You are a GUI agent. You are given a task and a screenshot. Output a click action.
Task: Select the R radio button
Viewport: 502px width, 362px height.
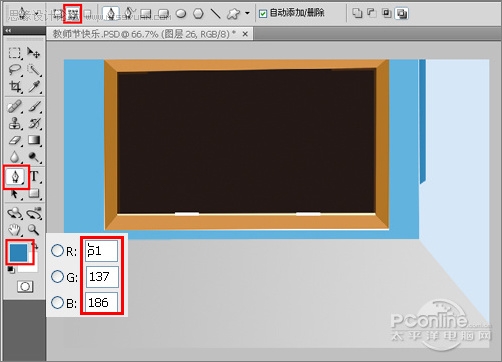[x=57, y=250]
